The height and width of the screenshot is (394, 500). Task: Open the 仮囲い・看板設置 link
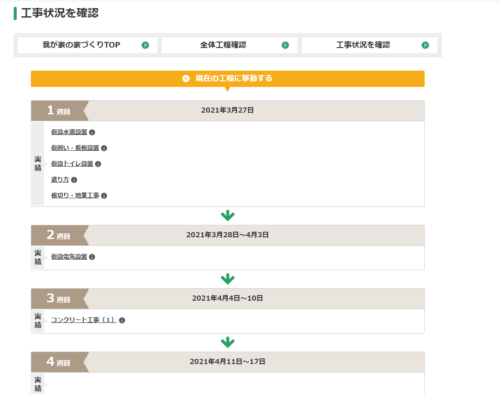click(75, 148)
